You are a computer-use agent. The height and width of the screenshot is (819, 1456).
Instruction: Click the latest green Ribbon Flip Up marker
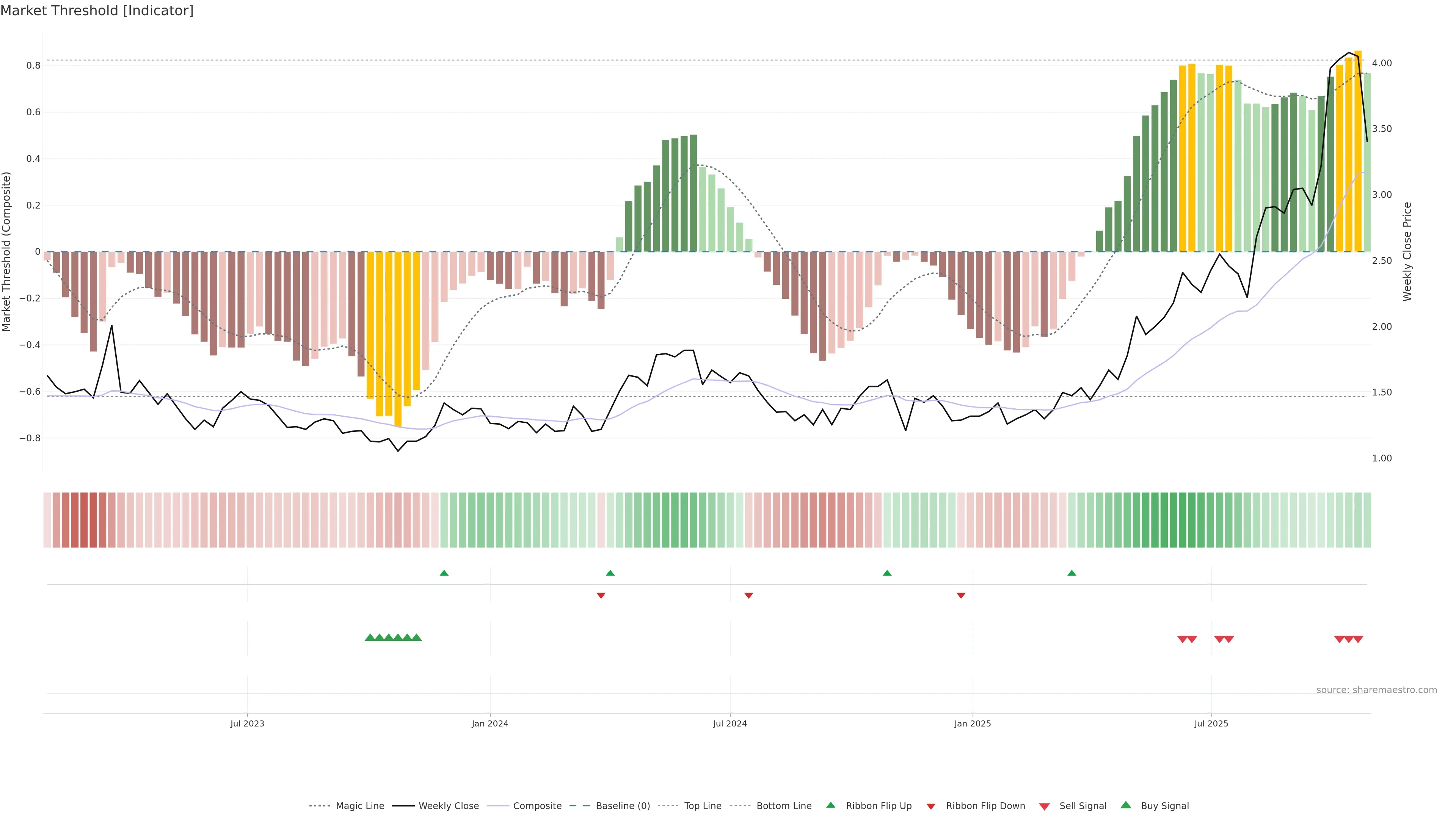[1072, 573]
